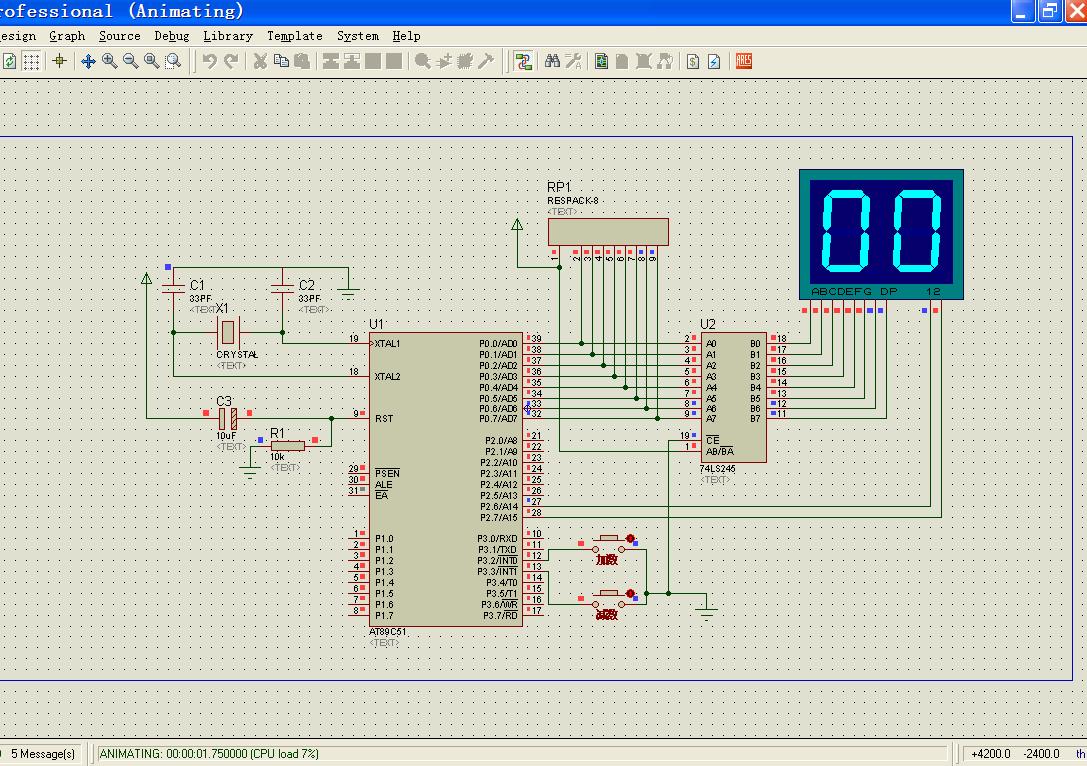Click the Remove Sheet icon

[643, 61]
